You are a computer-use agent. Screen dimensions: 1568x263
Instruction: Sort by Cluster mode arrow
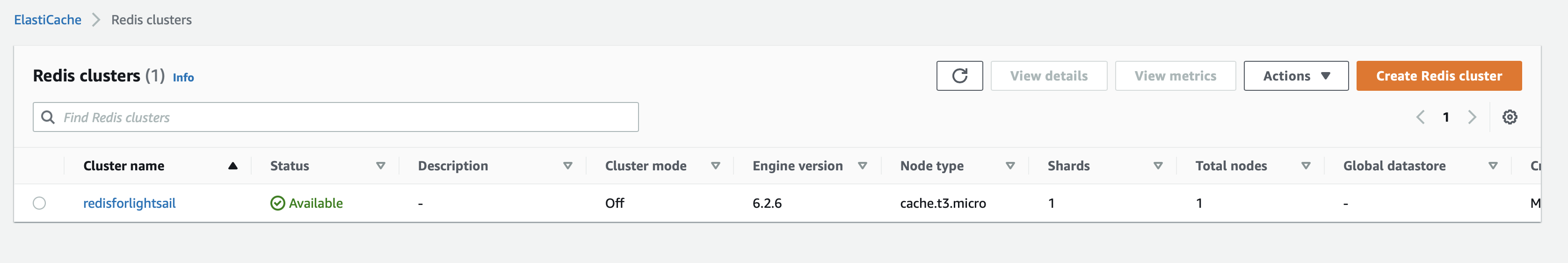pyautogui.click(x=715, y=166)
